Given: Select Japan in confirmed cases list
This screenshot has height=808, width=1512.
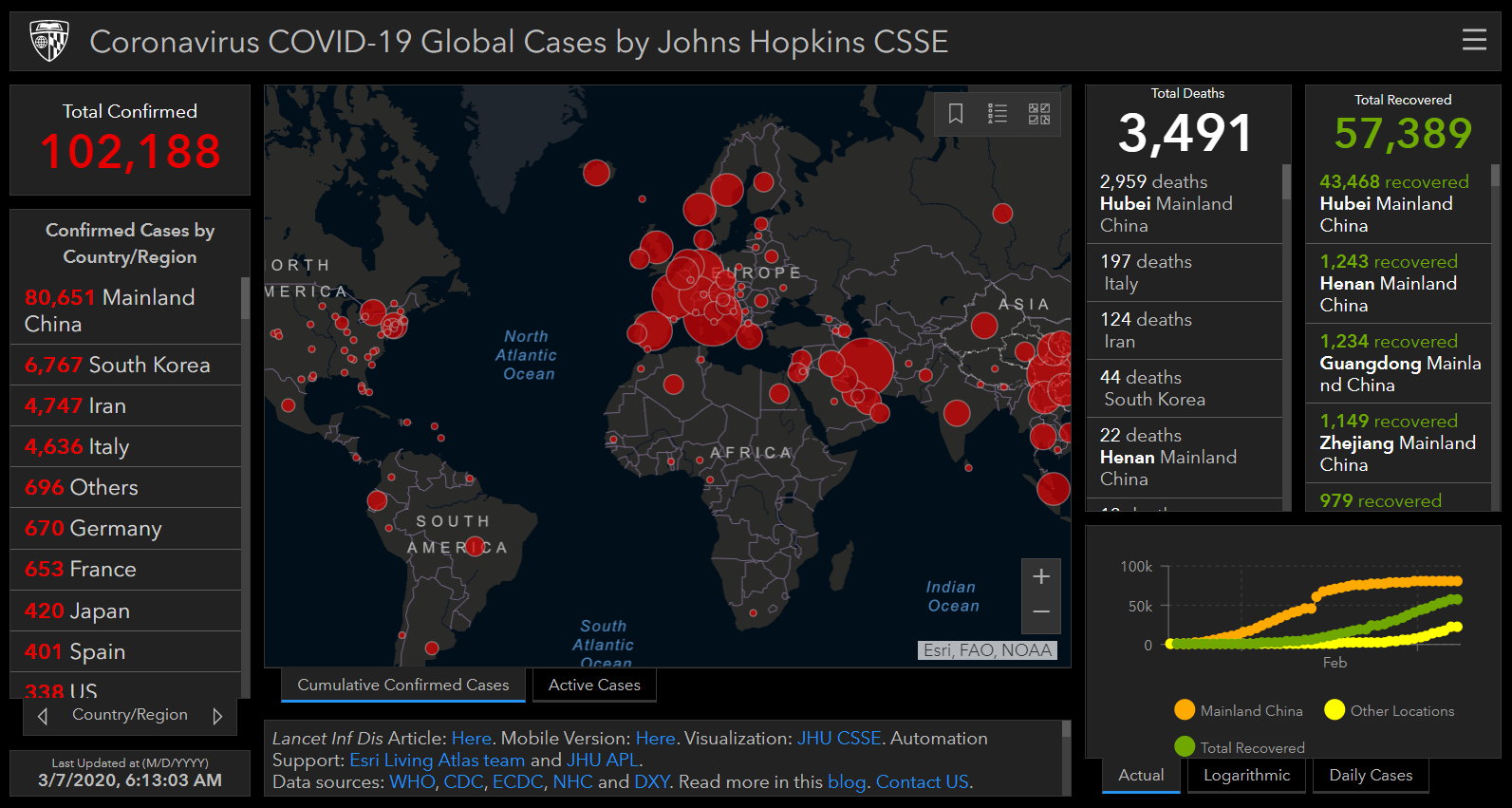Looking at the screenshot, I should [125, 611].
